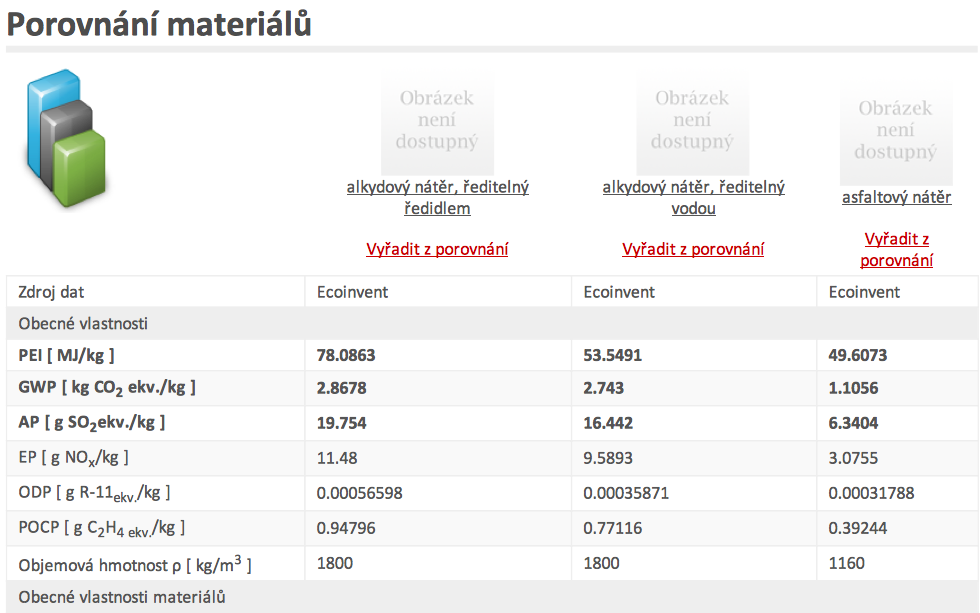Viewport: 980px width, 613px height.
Task: Remove asfaltový nátěr from comparison
Action: 896,249
